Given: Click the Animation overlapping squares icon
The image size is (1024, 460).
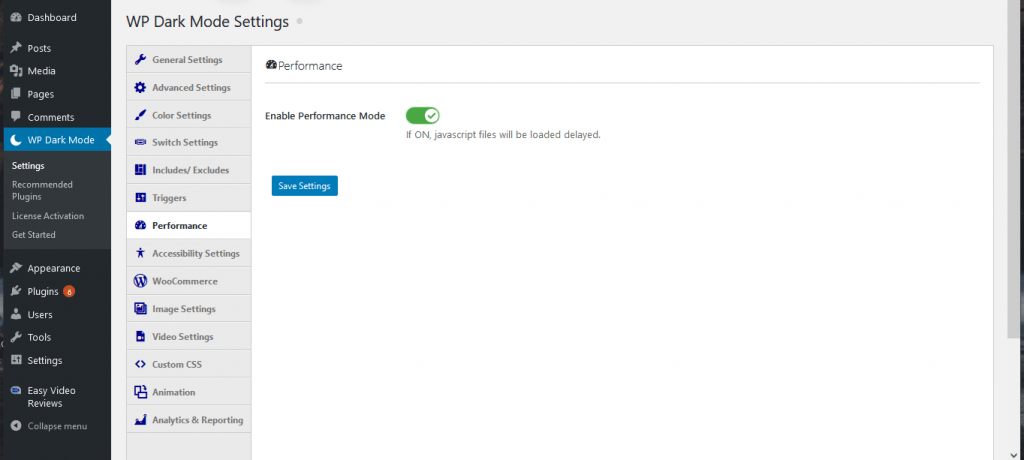Looking at the screenshot, I should point(140,392).
